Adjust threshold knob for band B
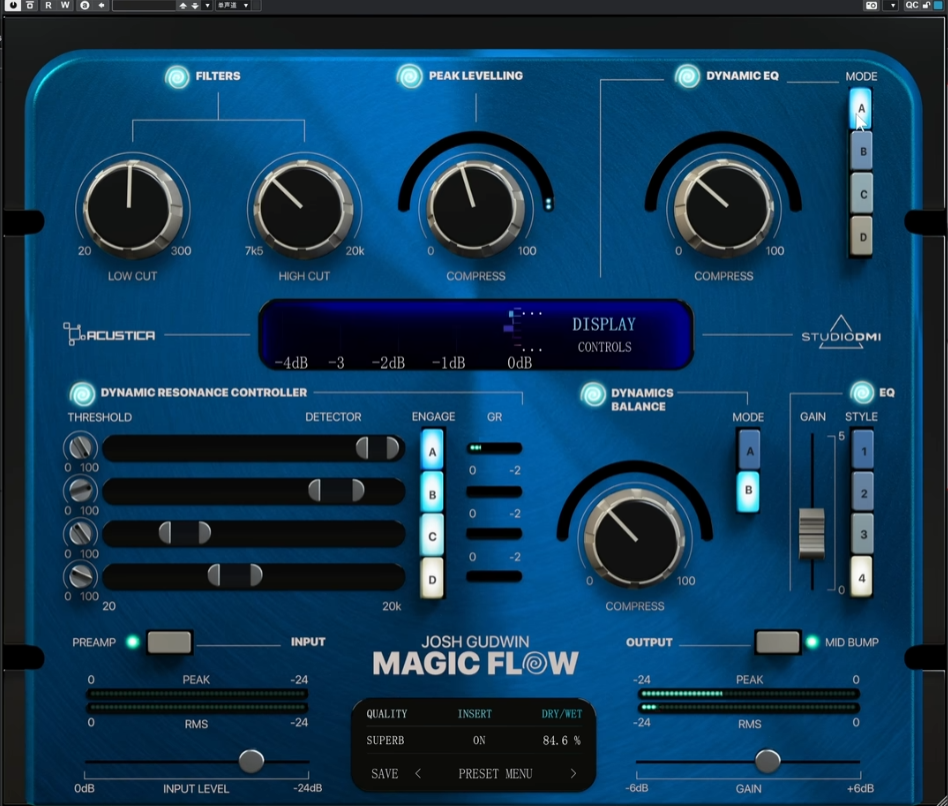 coord(80,490)
